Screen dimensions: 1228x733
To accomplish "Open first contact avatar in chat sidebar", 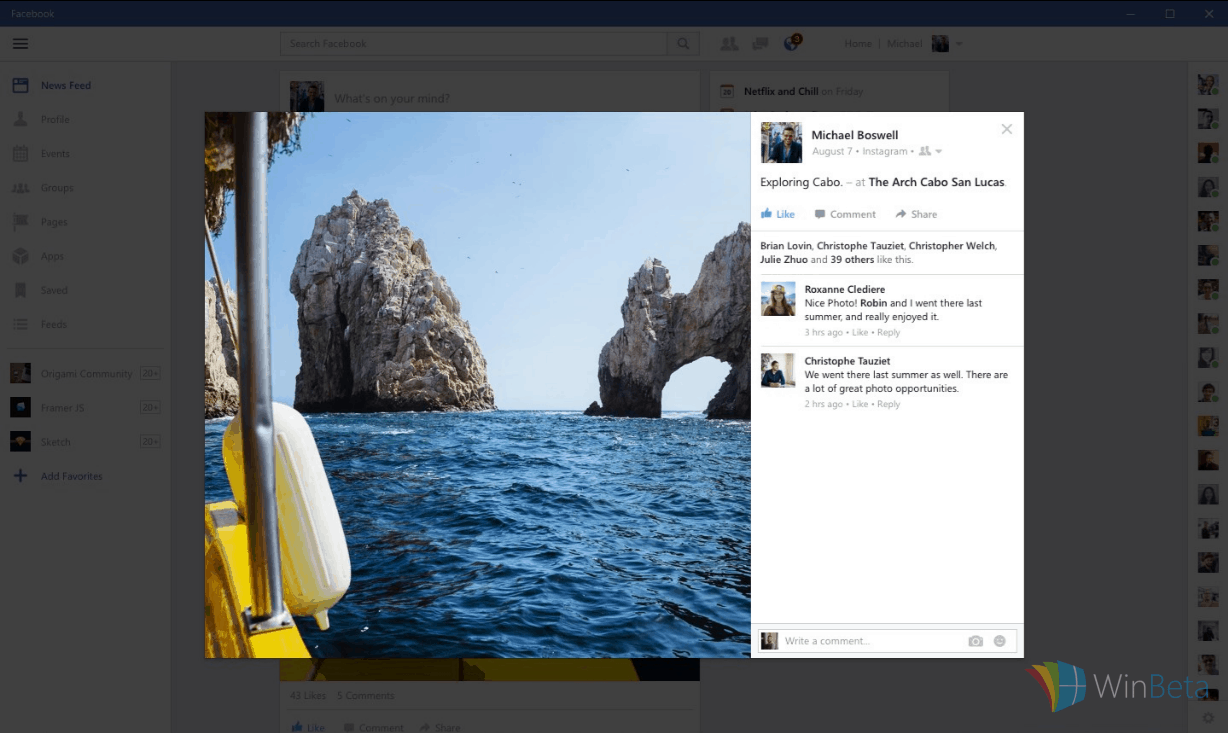I will pos(1208,85).
